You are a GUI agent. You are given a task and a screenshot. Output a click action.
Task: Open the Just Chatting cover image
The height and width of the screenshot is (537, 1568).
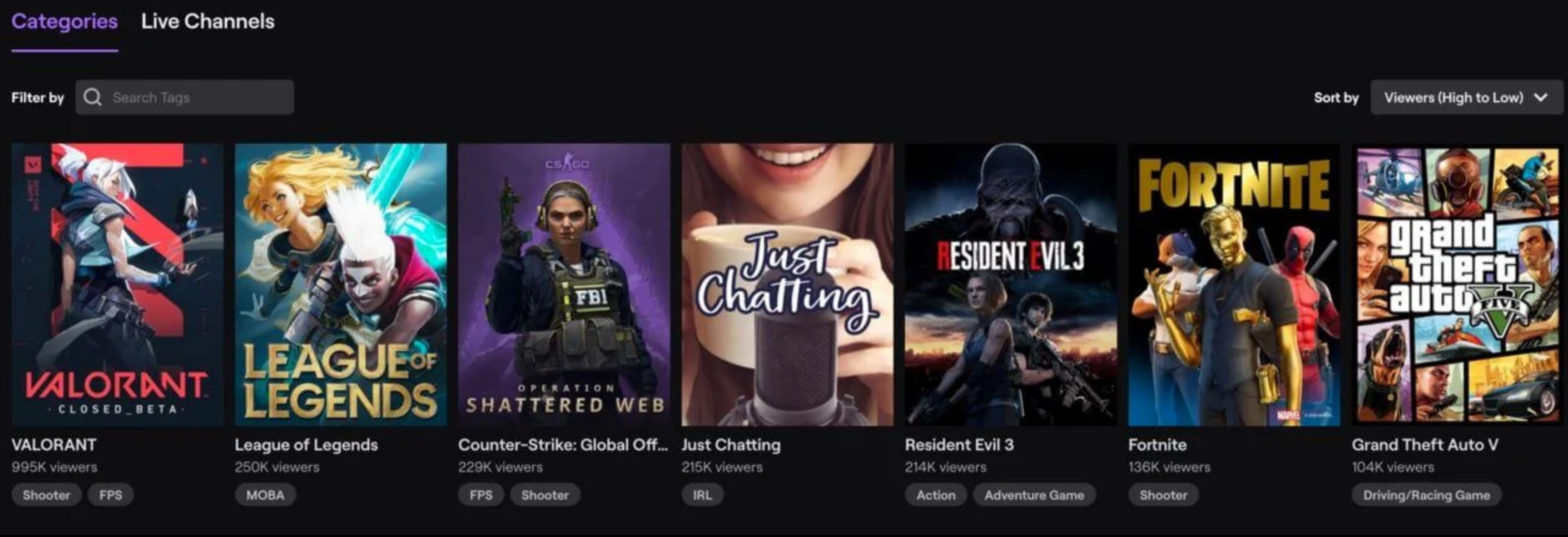click(x=788, y=284)
